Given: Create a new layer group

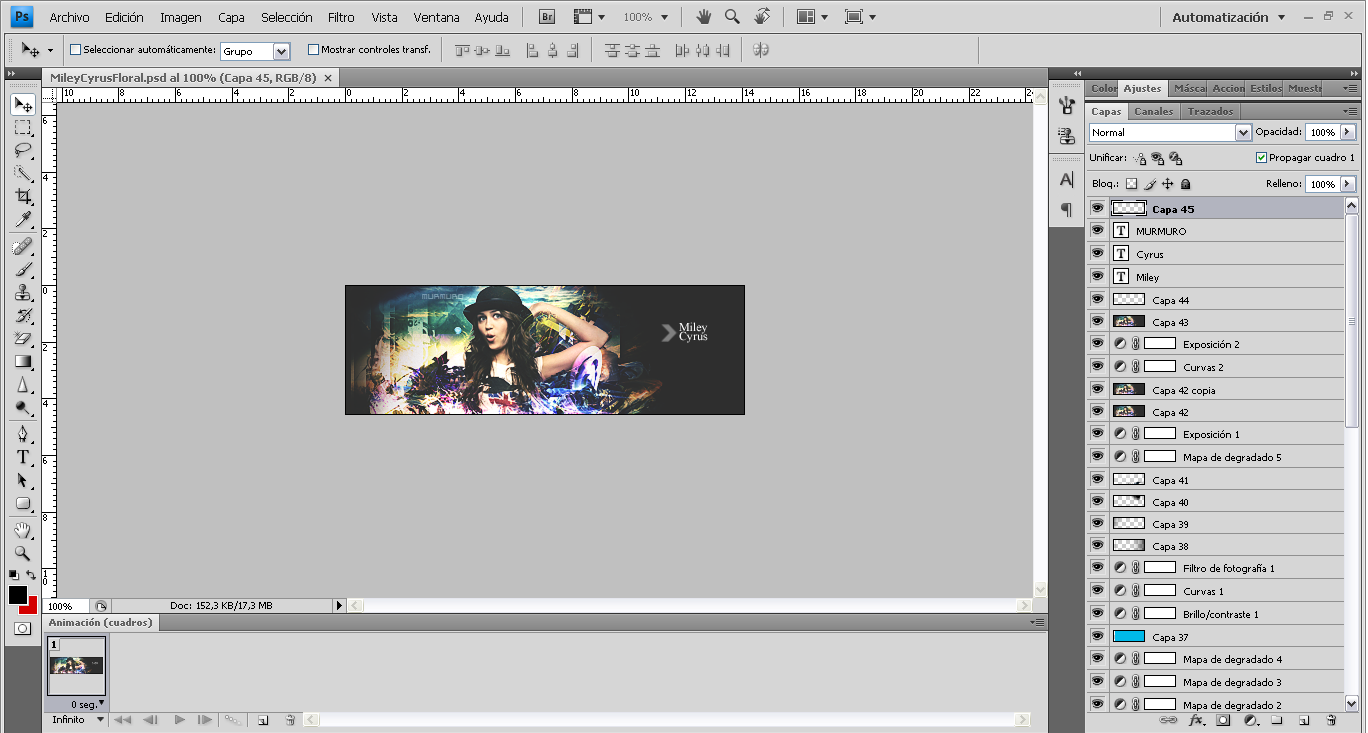Looking at the screenshot, I should pyautogui.click(x=1277, y=720).
